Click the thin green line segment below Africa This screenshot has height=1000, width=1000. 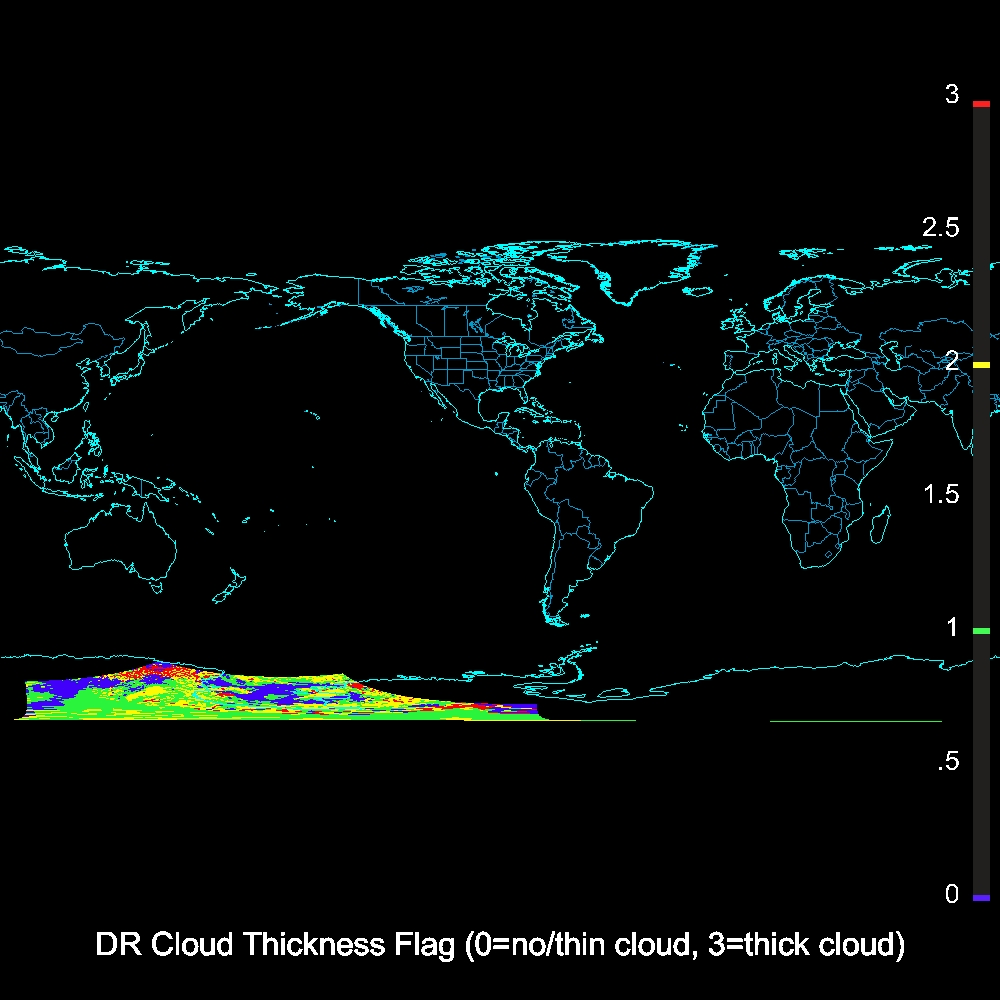tap(855, 720)
